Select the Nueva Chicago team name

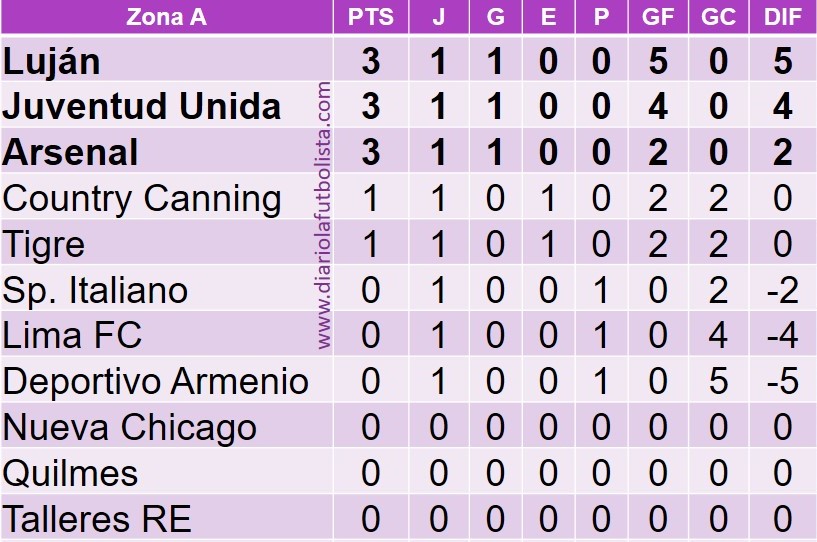pos(130,428)
